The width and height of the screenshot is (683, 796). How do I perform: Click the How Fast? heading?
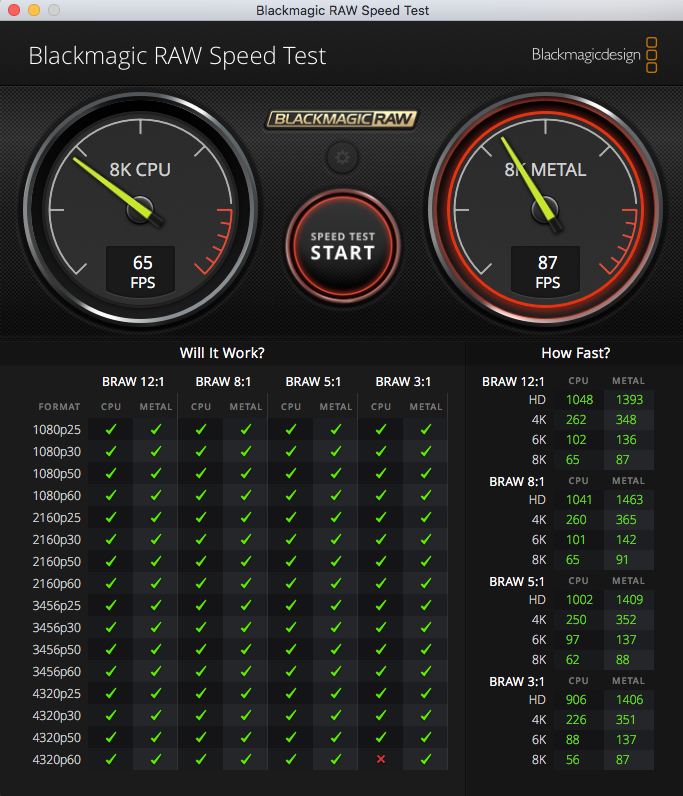tap(575, 353)
